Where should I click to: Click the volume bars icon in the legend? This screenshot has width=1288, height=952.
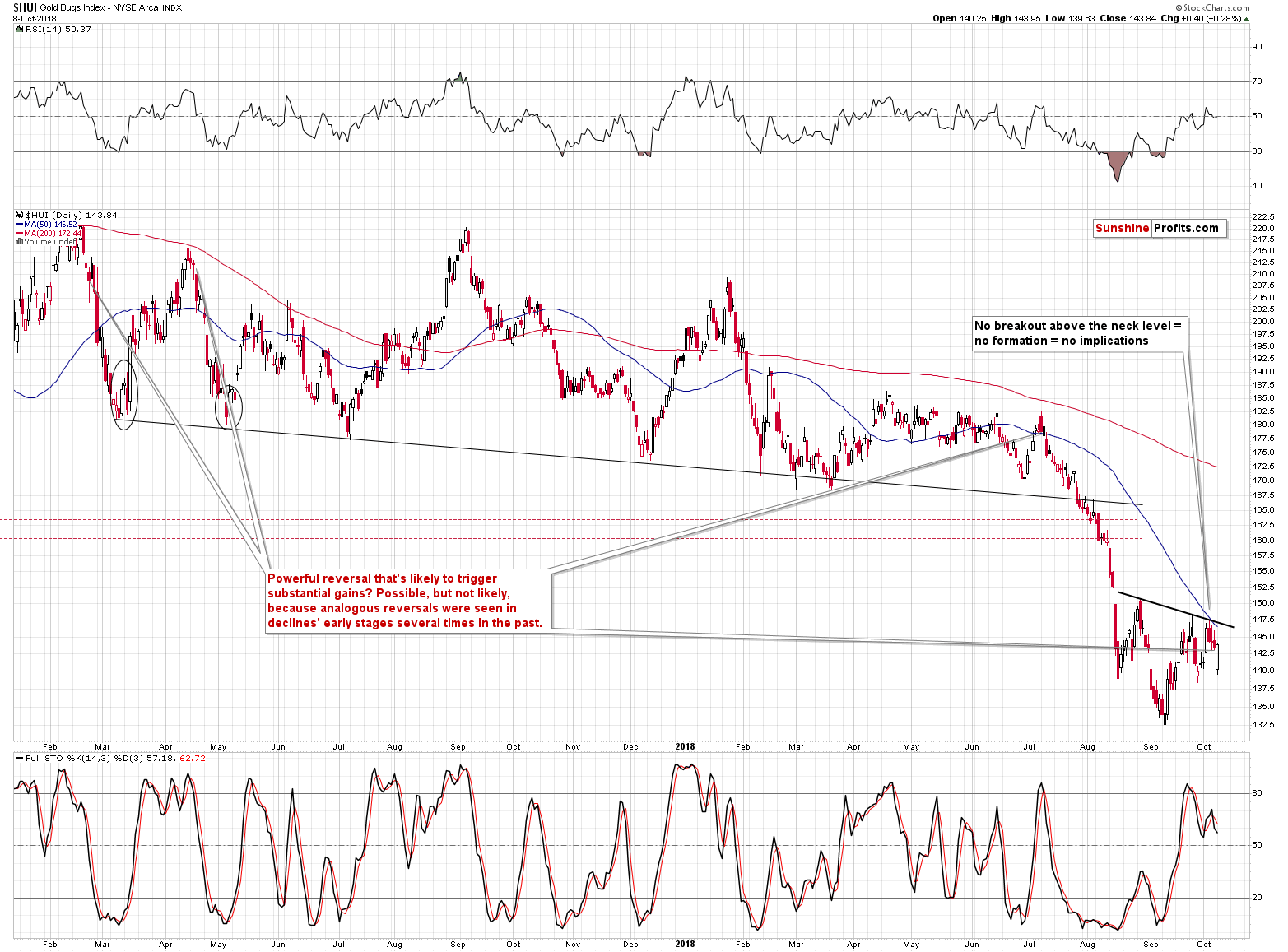20,242
